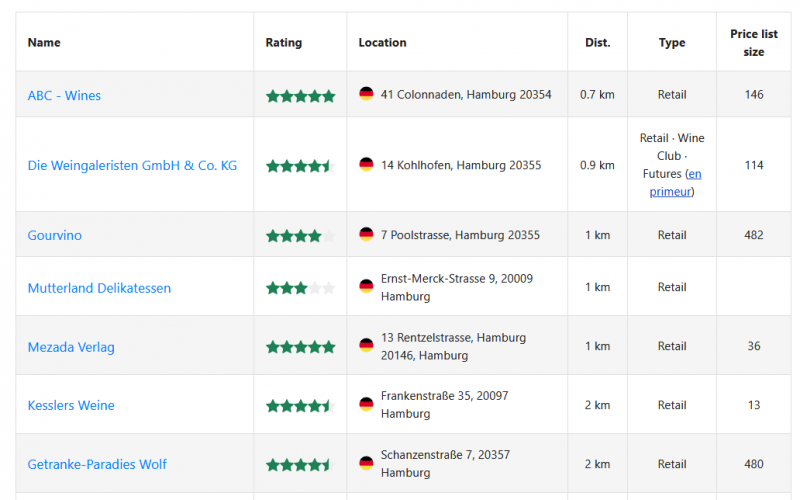Select the address '14 Kohlhofen, Hamburg 20355'
The width and height of the screenshot is (800, 500).
pyautogui.click(x=461, y=165)
